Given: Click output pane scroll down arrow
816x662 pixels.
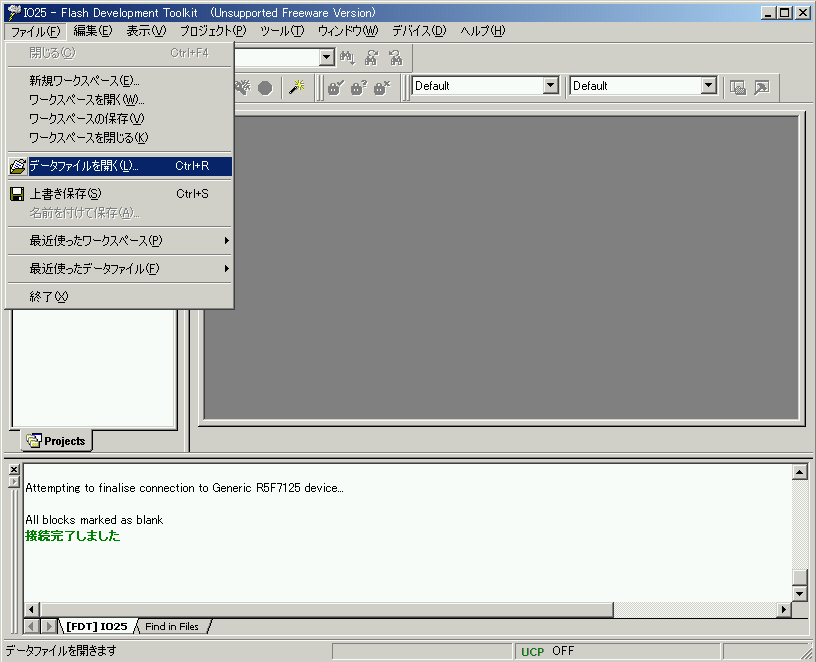Looking at the screenshot, I should click(799, 593).
